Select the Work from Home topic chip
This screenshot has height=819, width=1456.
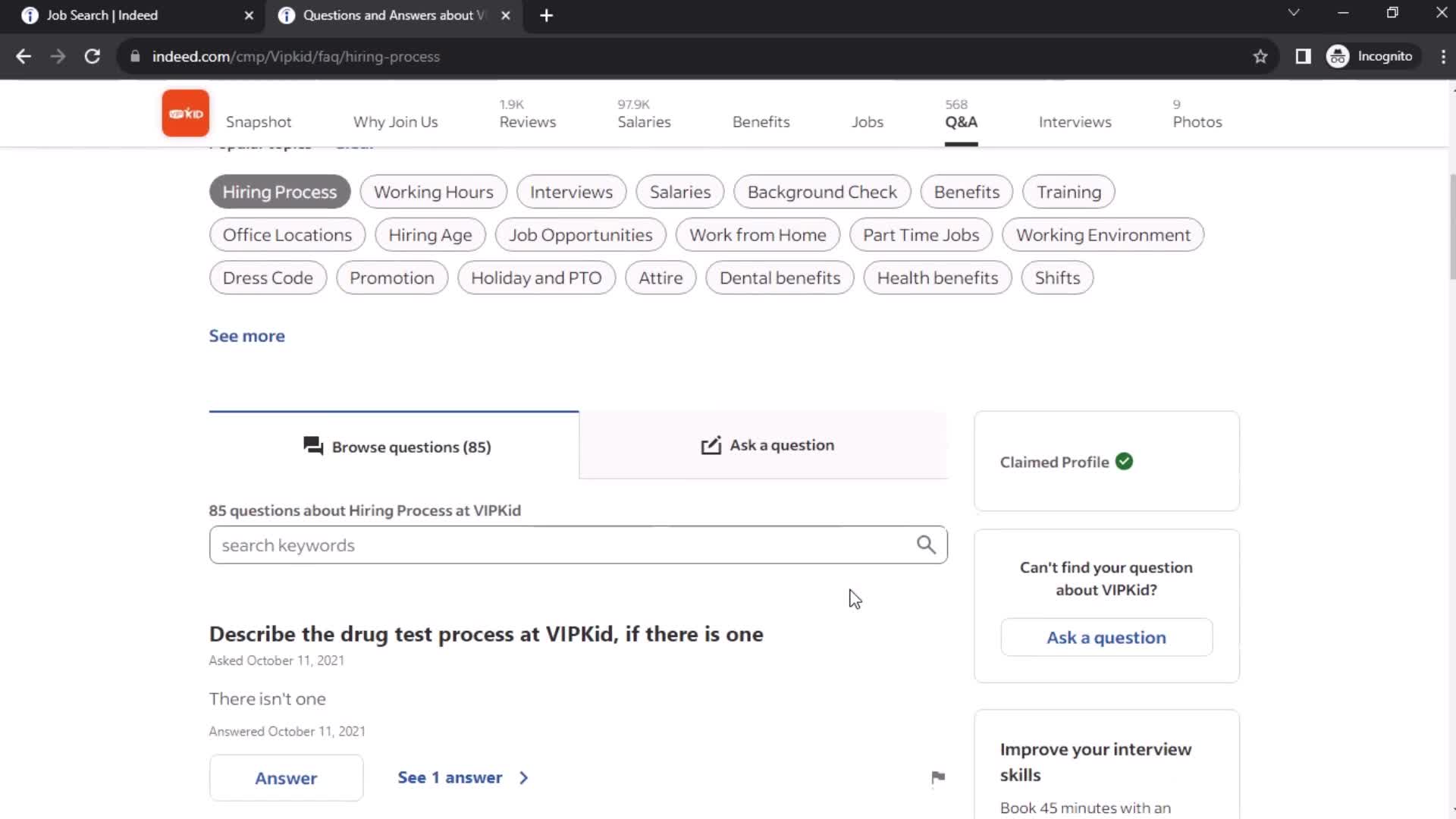click(758, 235)
